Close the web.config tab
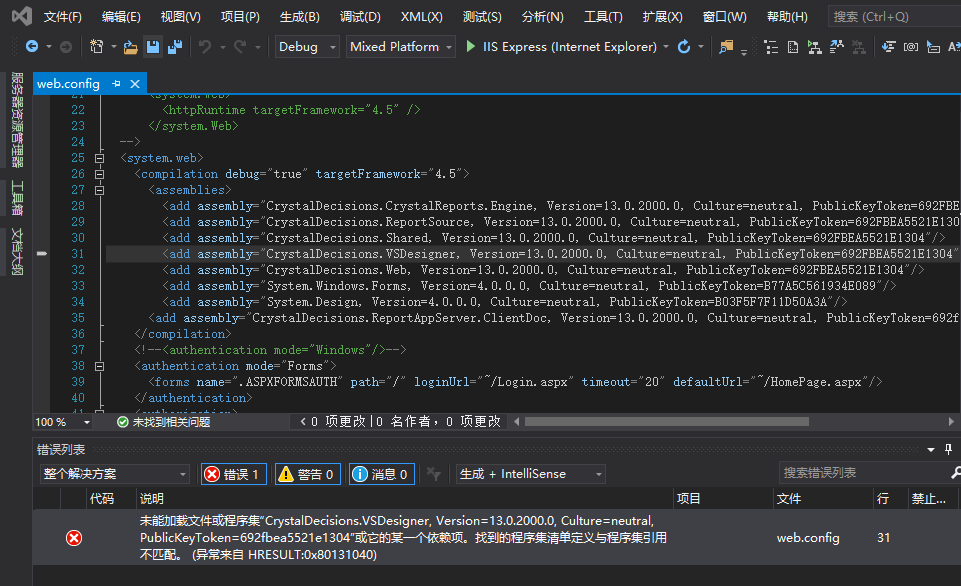961x586 pixels. [135, 83]
